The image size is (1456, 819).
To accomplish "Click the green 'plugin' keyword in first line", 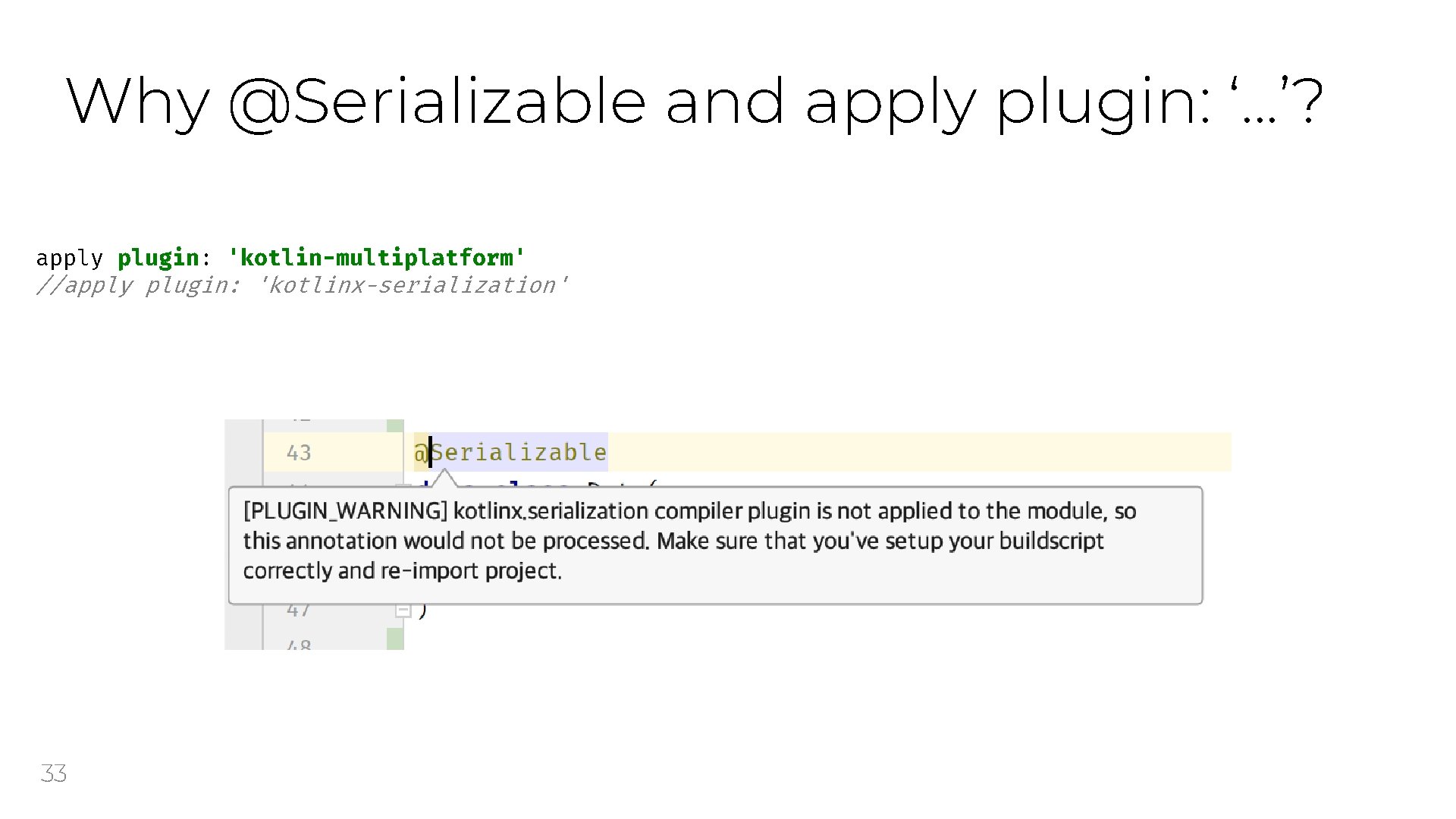I will [x=158, y=258].
